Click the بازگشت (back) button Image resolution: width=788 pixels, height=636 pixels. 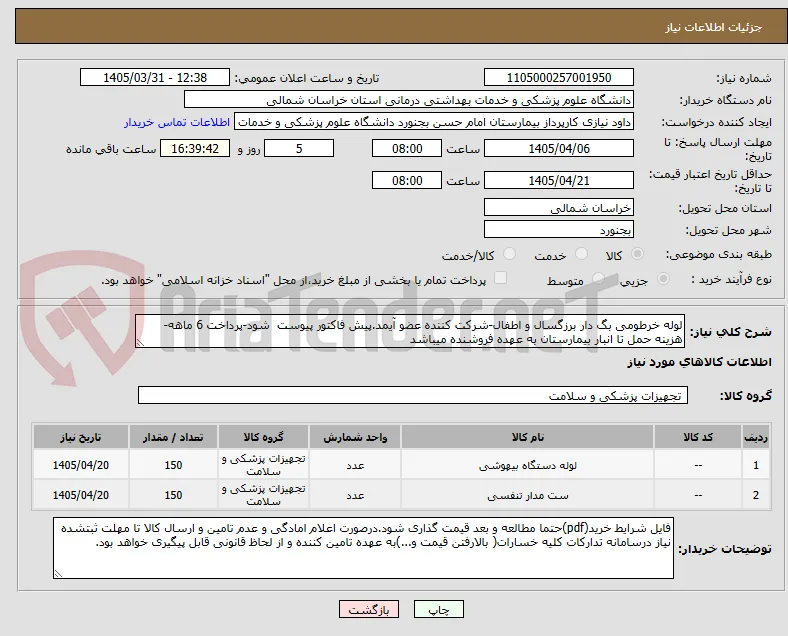click(x=369, y=609)
